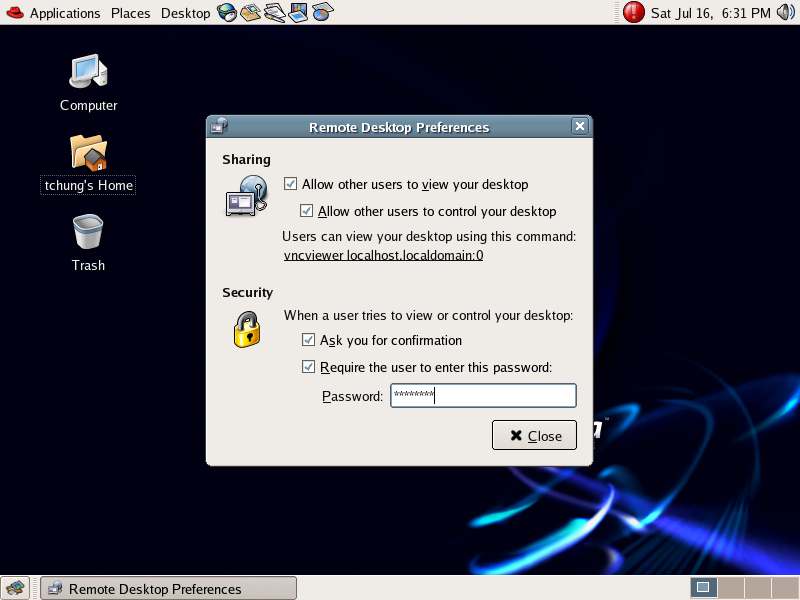800x600 pixels.
Task: Launch the word processor panel icon
Action: tap(274, 12)
